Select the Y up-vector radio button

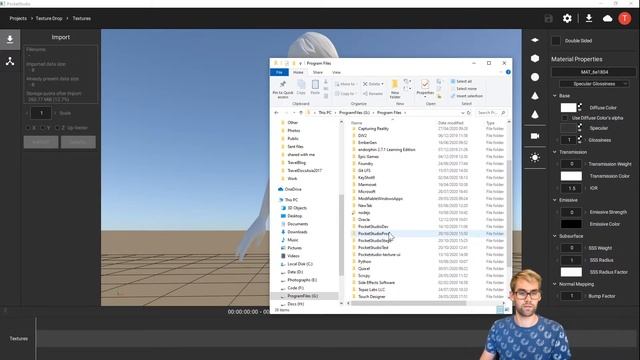(42, 128)
